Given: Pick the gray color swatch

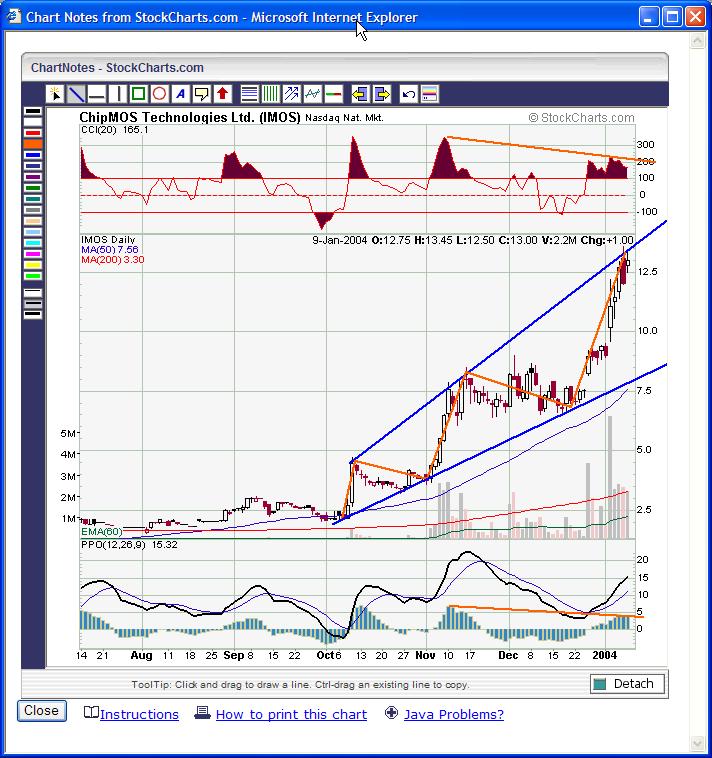Looking at the screenshot, I should click(33, 210).
